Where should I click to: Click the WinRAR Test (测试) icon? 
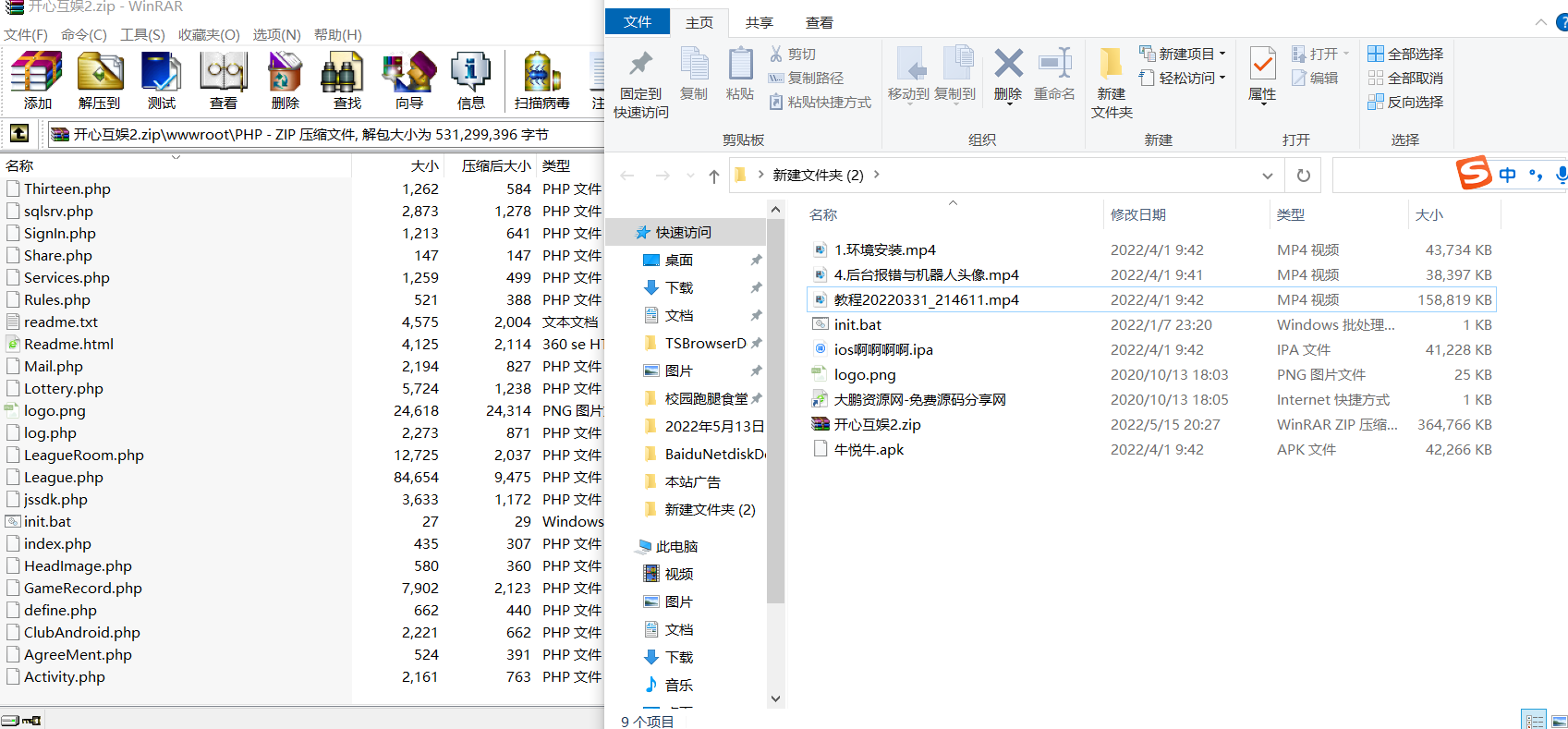tap(162, 79)
